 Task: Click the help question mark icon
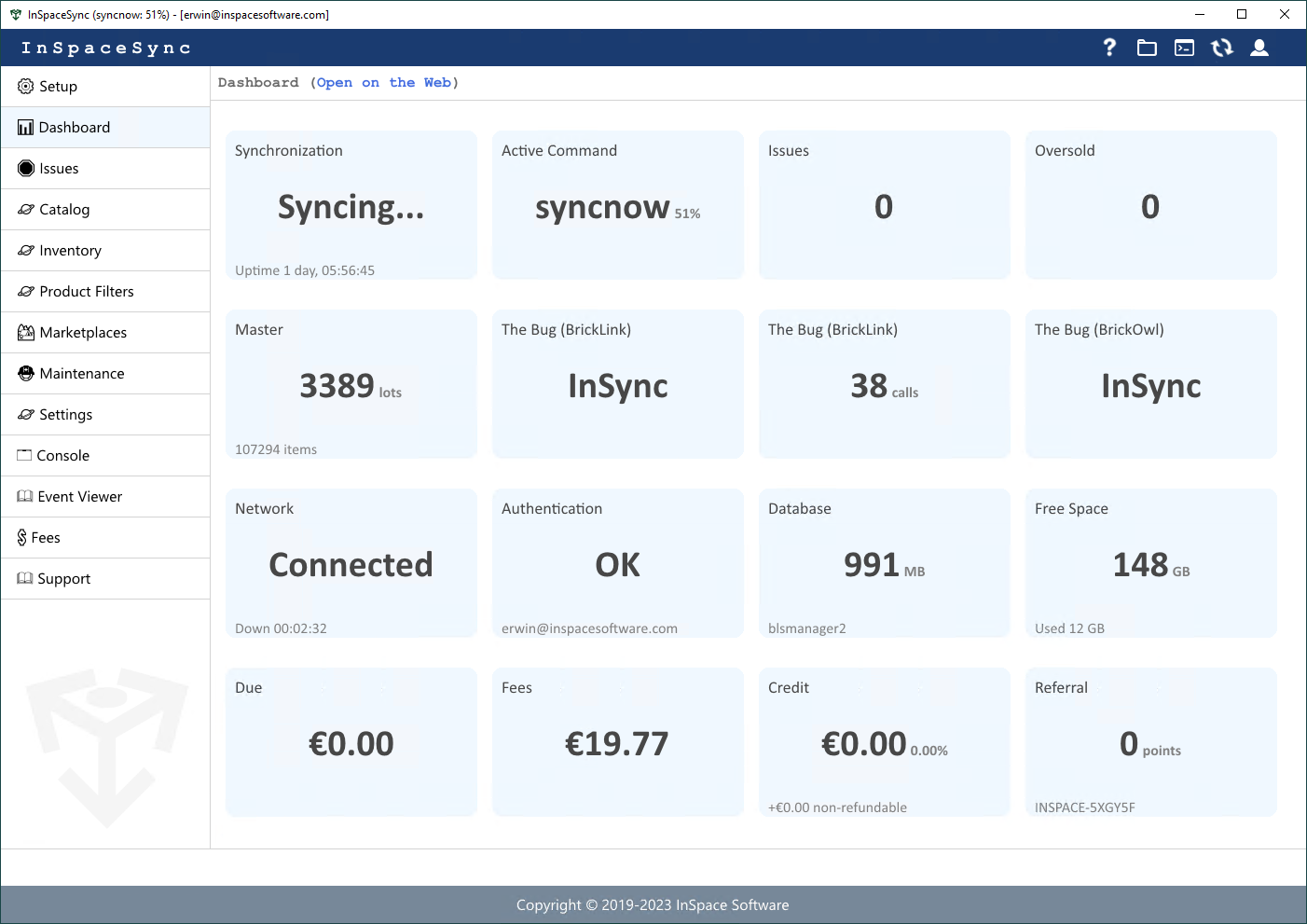1109,48
